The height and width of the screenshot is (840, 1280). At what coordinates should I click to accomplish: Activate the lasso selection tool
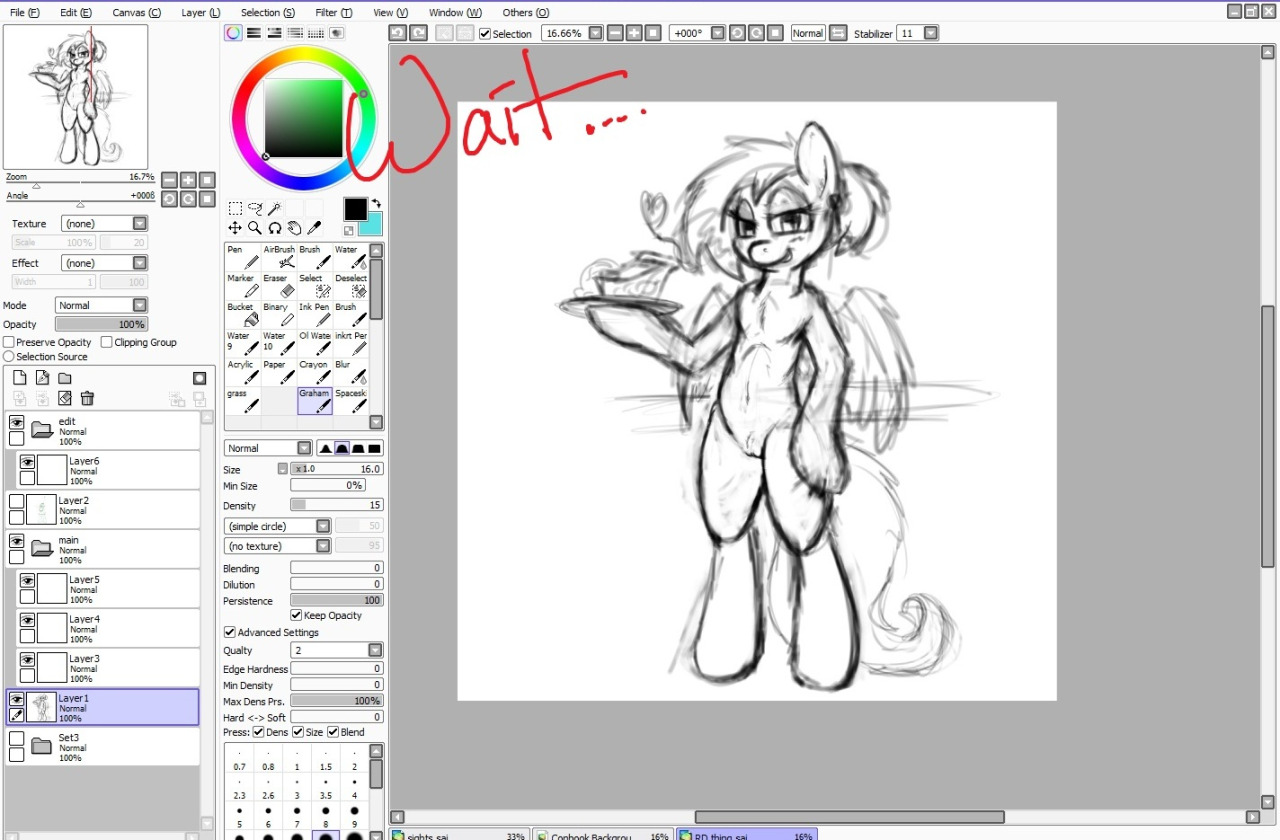pos(255,208)
